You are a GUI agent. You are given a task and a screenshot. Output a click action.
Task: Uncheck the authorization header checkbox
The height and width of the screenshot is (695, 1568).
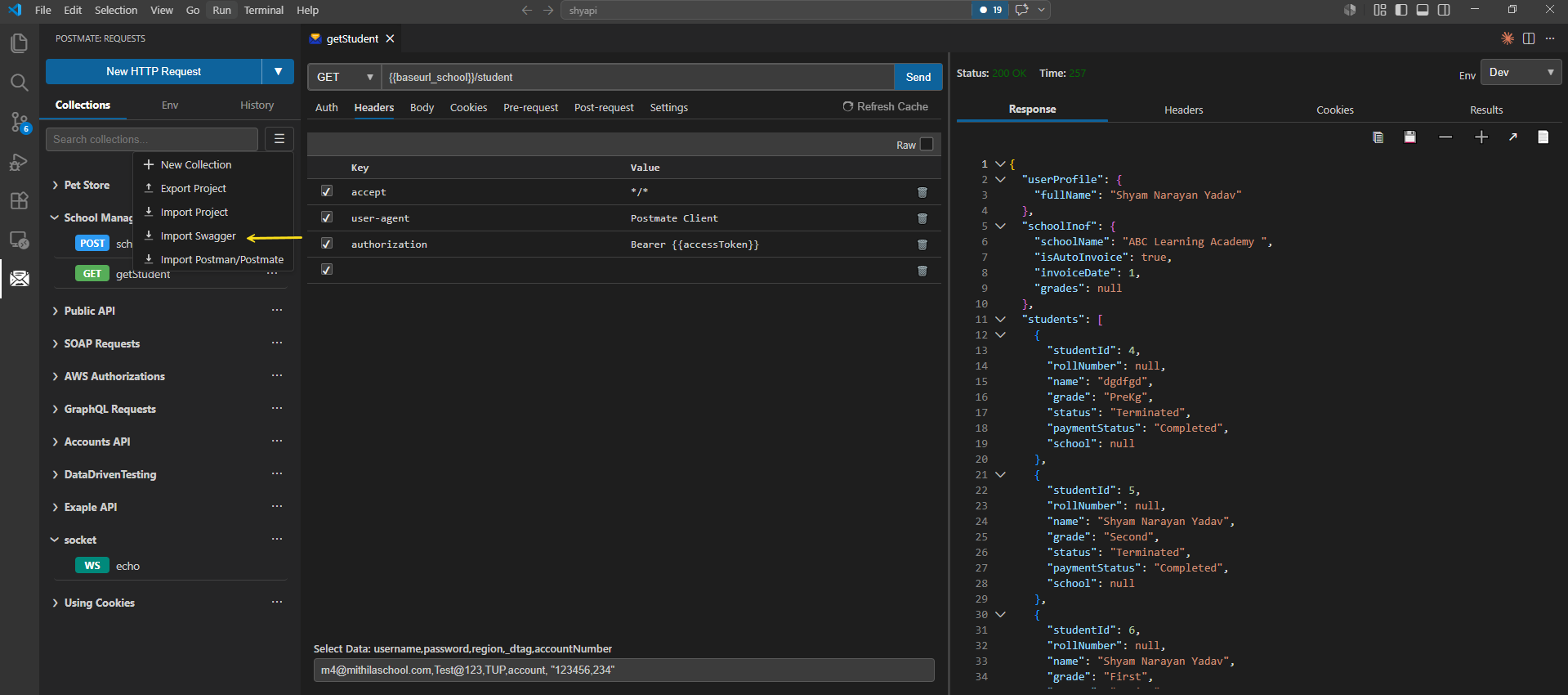click(327, 244)
